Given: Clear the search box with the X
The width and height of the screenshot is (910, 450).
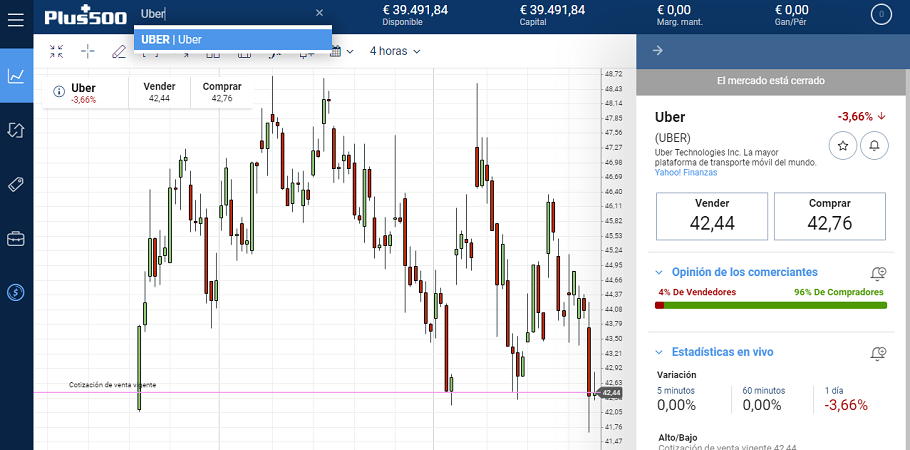Looking at the screenshot, I should click(x=319, y=13).
